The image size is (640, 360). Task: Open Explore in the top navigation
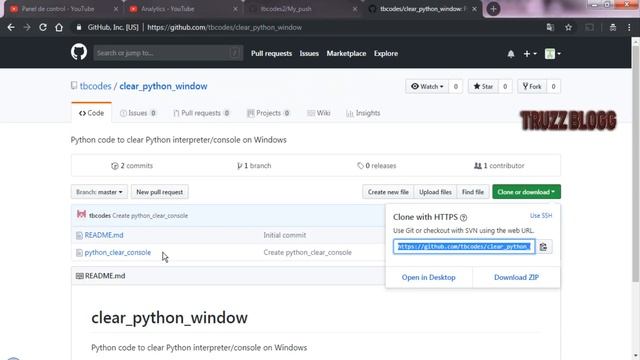point(386,53)
